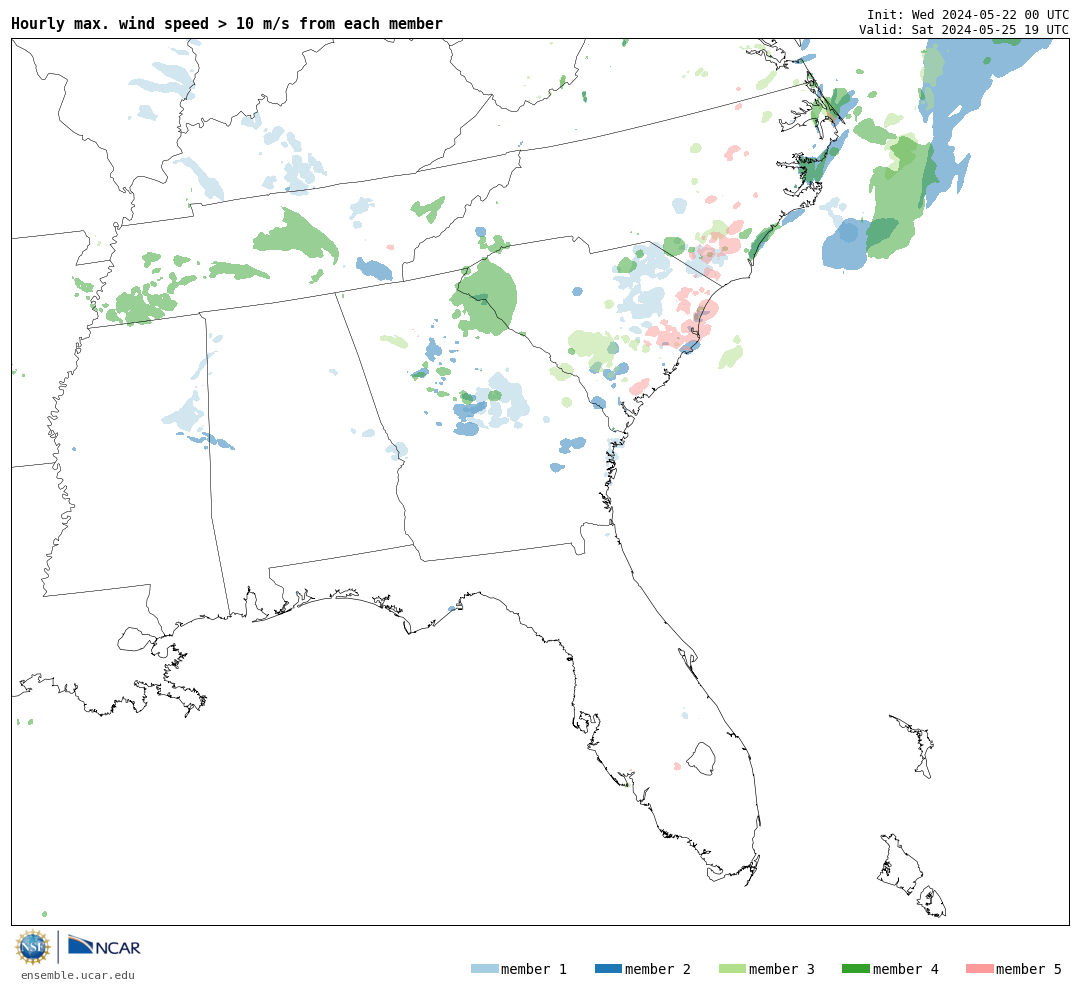Select the 'member 4' legend label

(906, 969)
